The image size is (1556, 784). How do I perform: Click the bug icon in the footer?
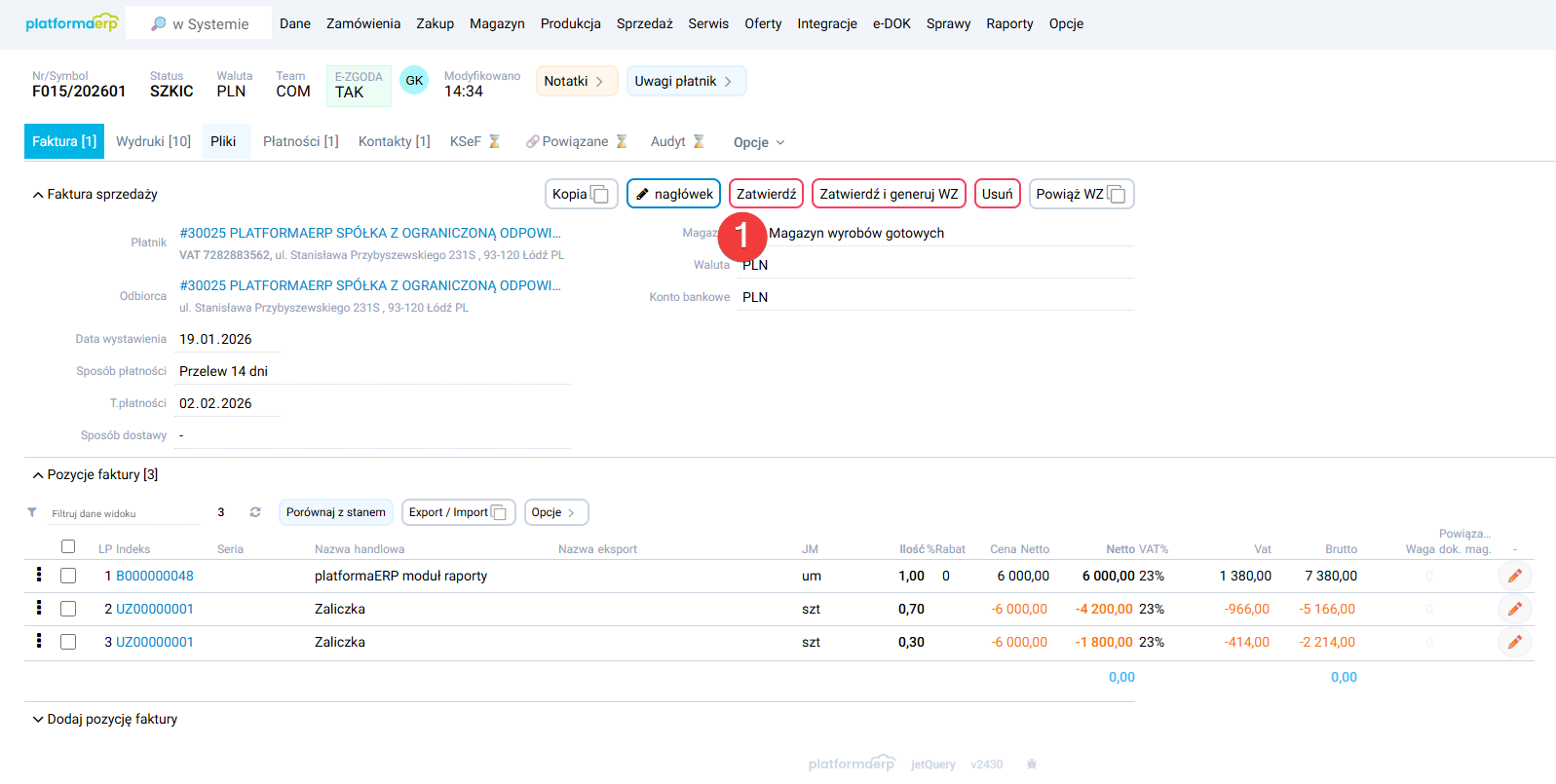tap(1032, 765)
